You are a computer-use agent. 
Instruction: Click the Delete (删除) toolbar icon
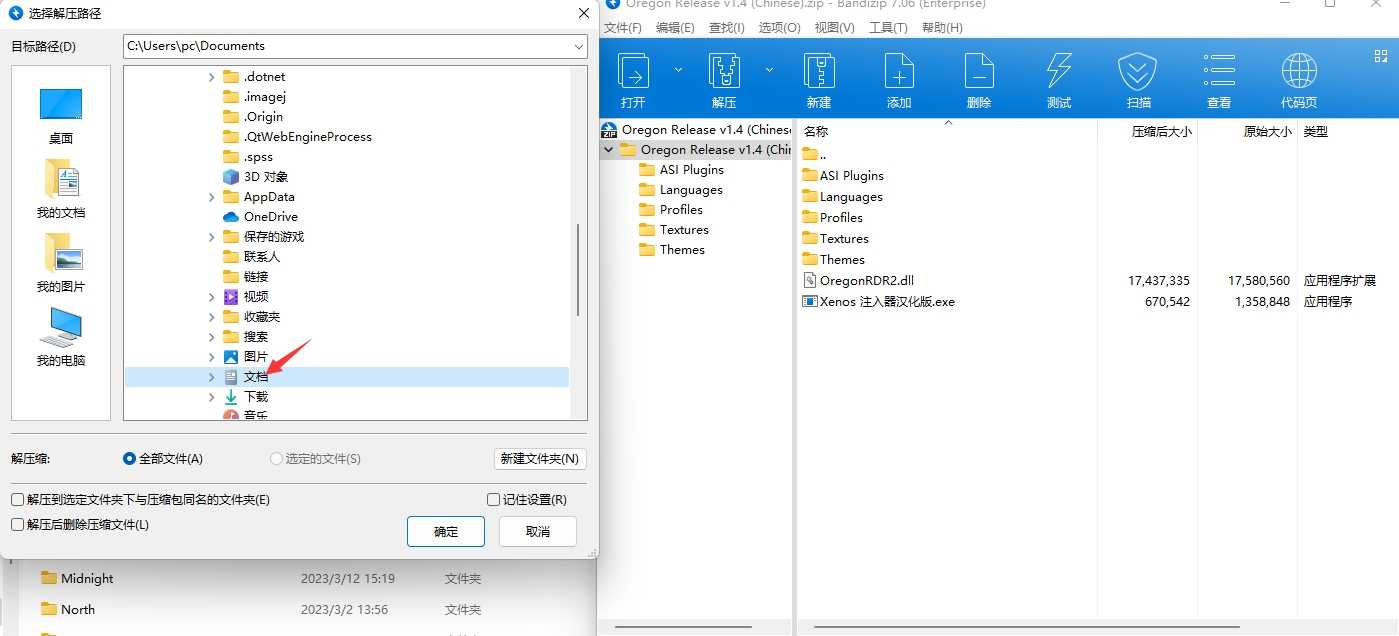pos(979,72)
